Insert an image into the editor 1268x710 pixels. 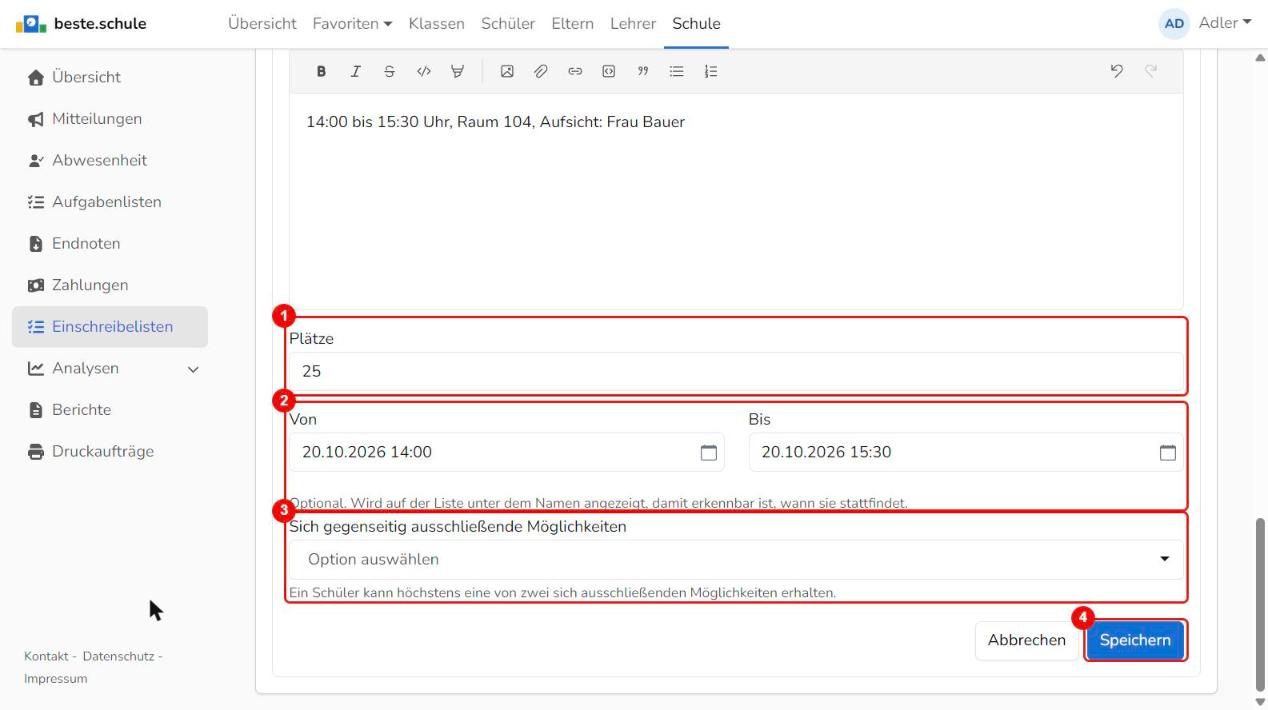507,71
